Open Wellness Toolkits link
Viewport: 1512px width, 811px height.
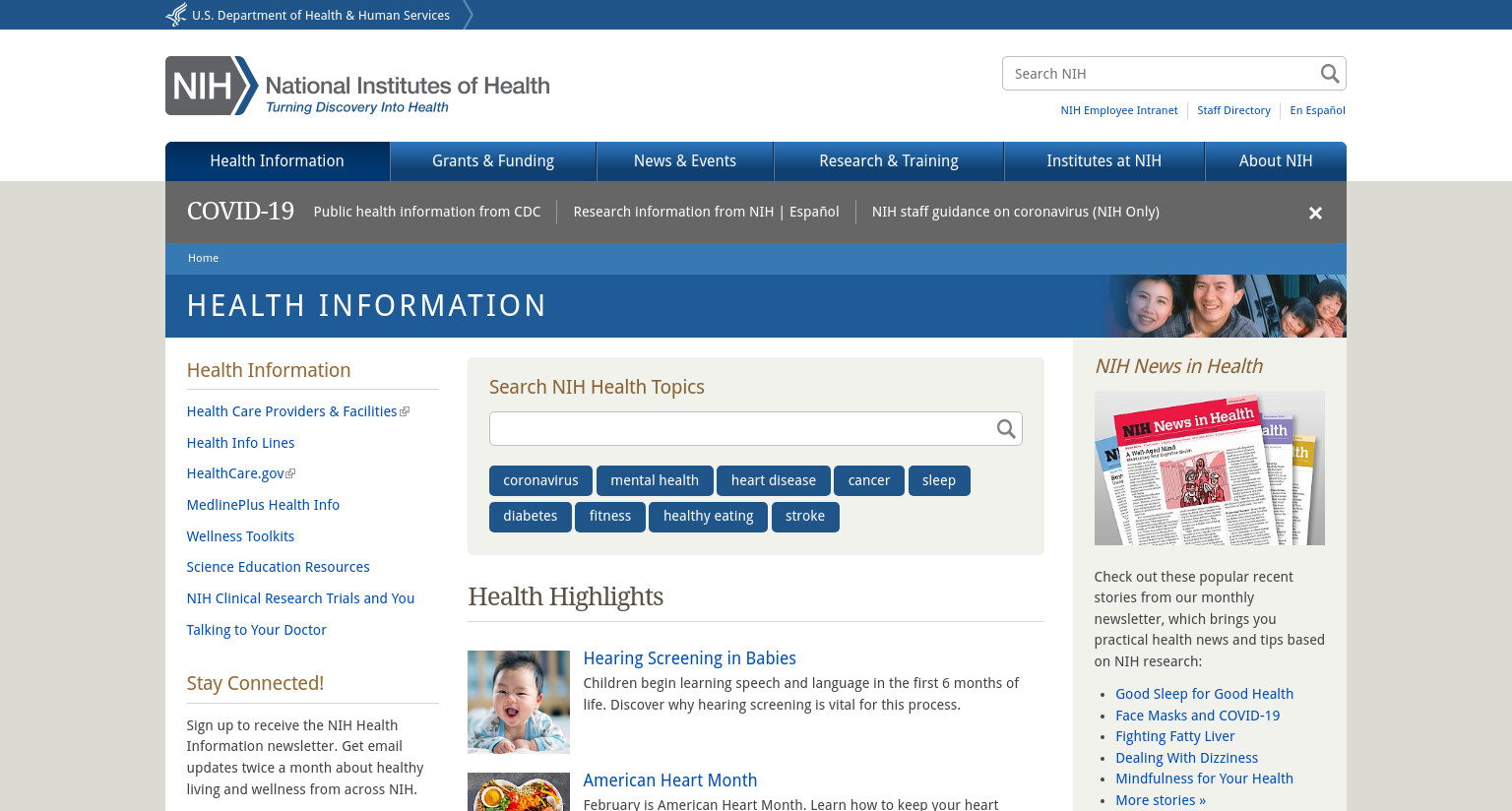tap(240, 536)
